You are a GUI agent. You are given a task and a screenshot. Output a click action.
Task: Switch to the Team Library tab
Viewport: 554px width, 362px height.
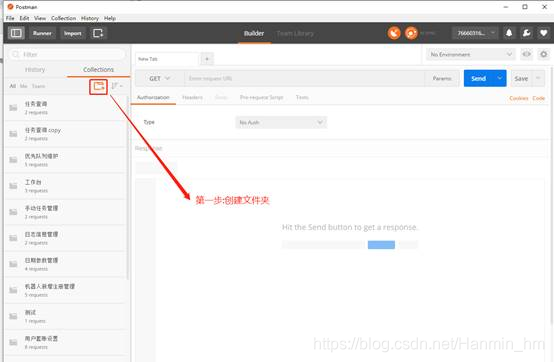pos(295,33)
